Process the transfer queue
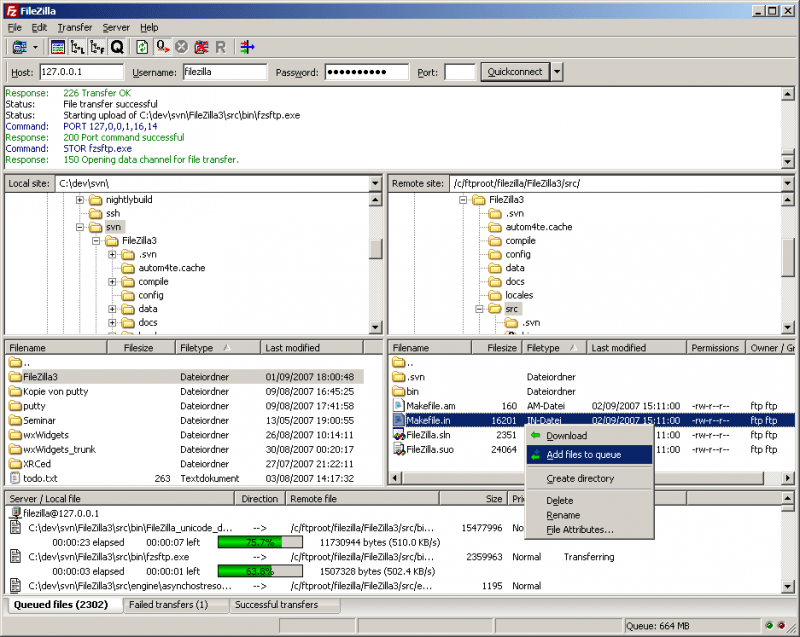 162,46
